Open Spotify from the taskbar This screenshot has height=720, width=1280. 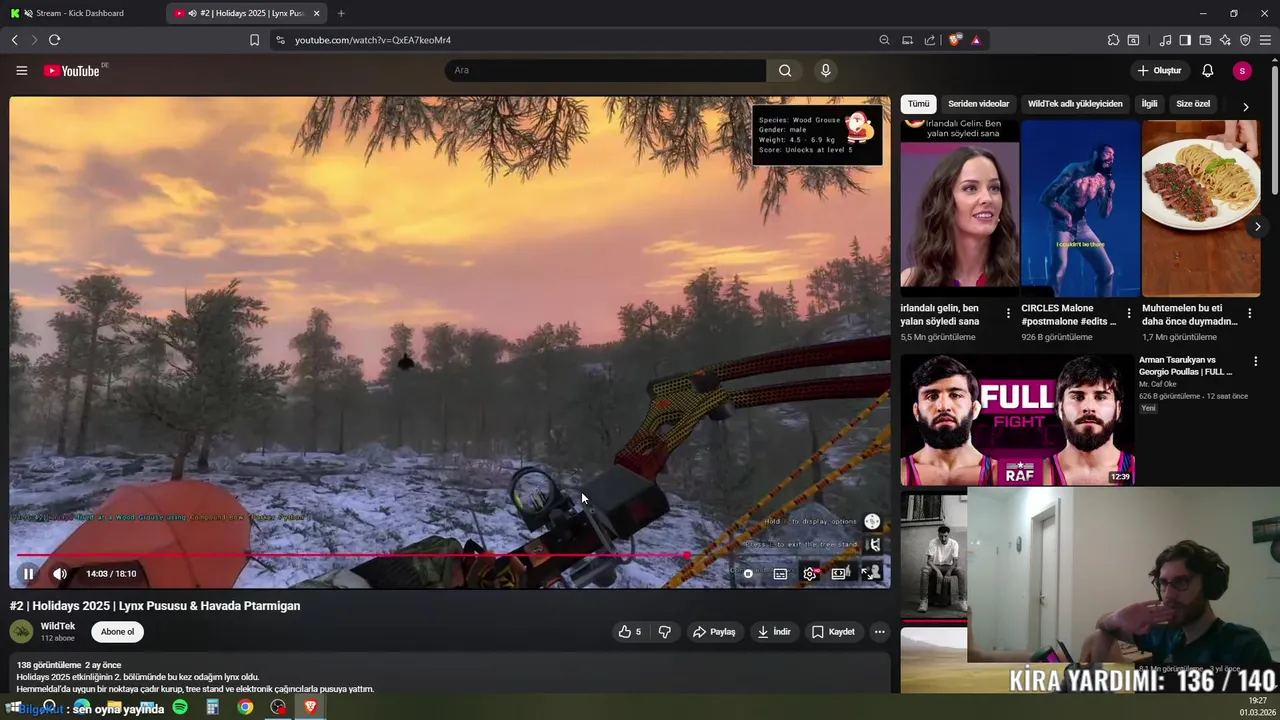point(180,707)
